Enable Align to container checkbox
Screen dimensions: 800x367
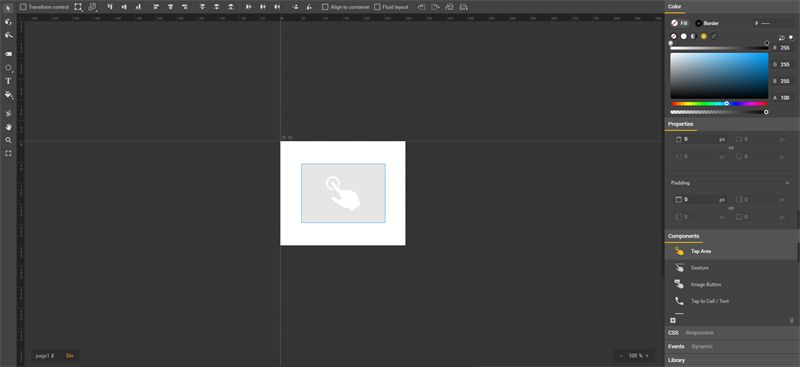coord(325,7)
